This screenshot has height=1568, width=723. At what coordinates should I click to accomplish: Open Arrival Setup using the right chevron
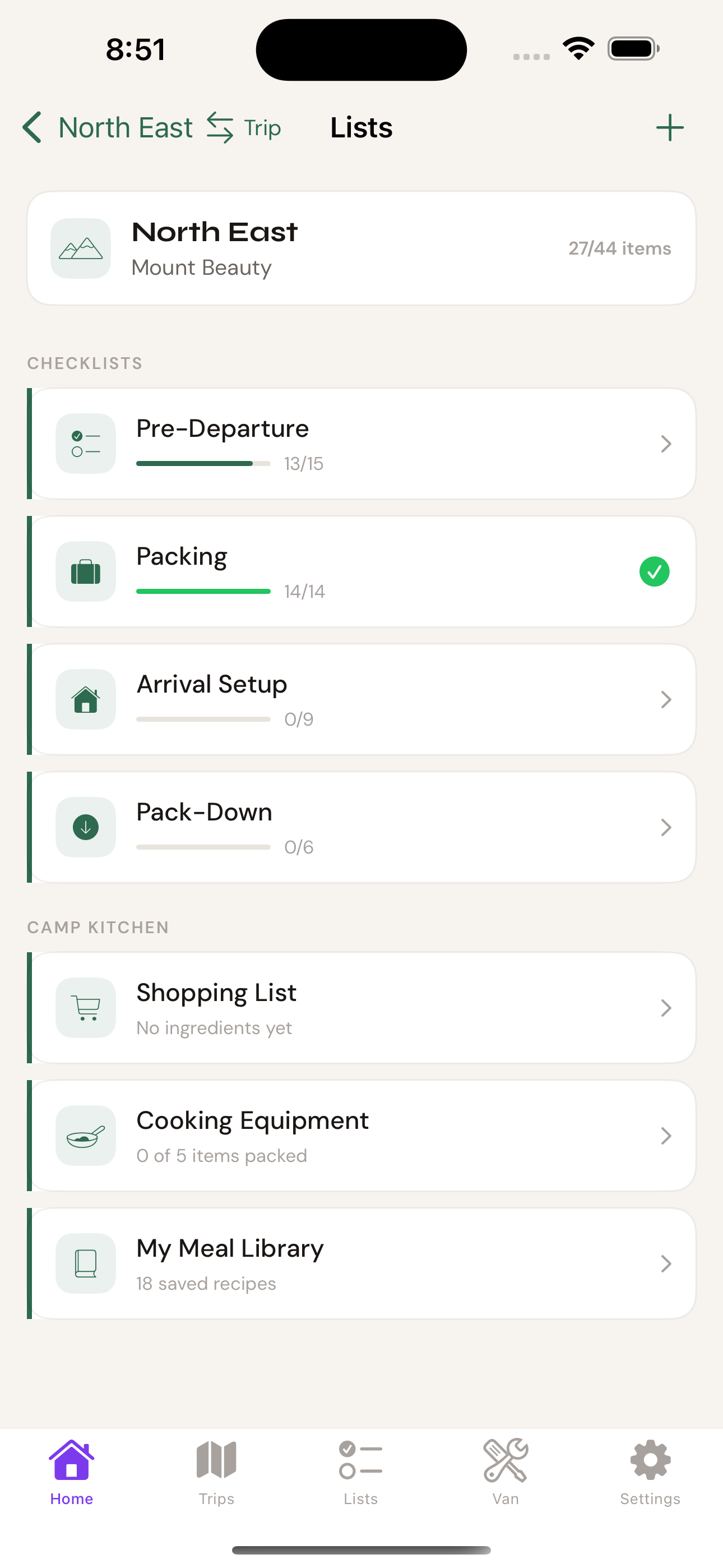(666, 699)
